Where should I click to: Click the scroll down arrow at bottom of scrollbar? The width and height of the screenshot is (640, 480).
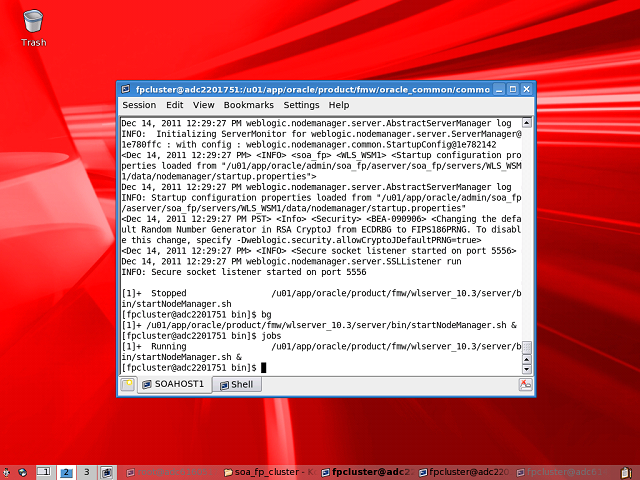527,369
